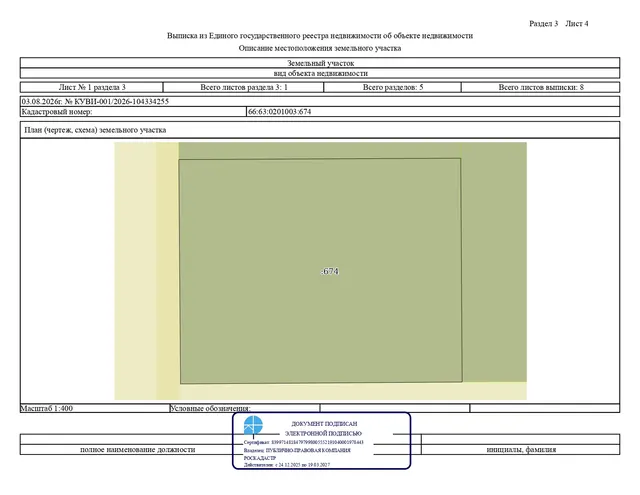The height and width of the screenshot is (495, 640).
Task: Click the 'Лист 4' header text
Action: pyautogui.click(x=577, y=24)
